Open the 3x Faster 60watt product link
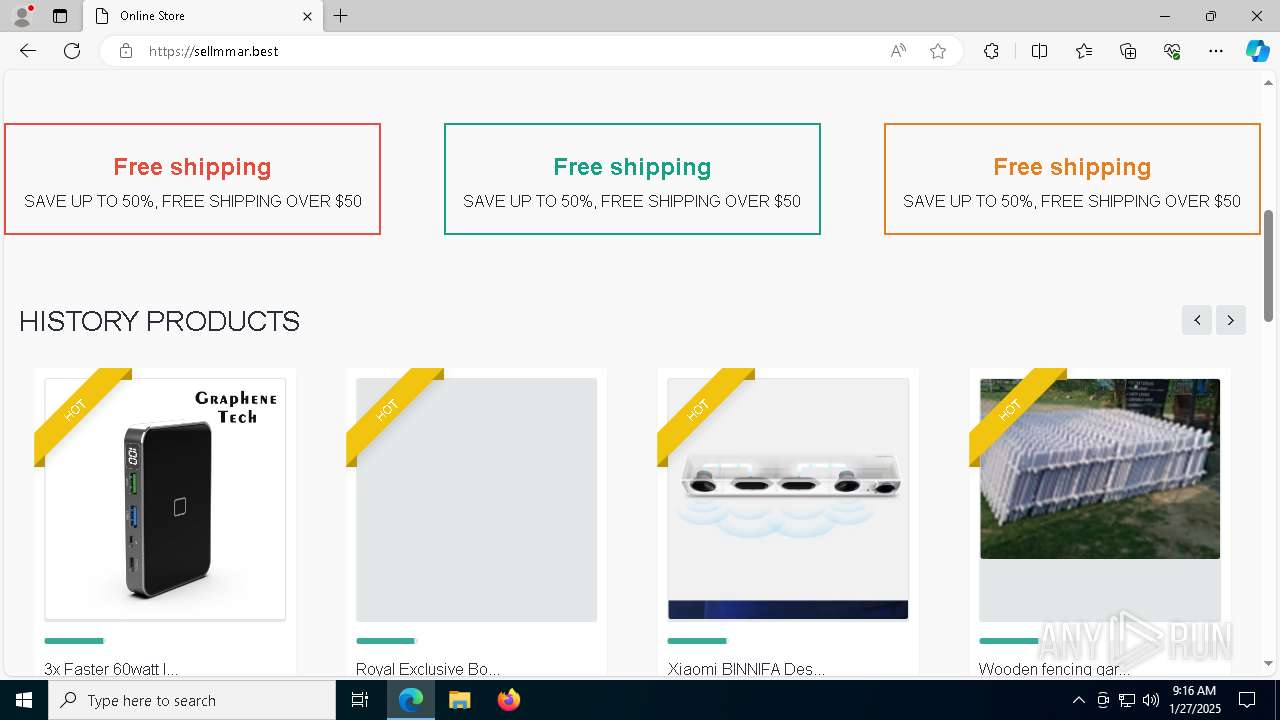 111,669
